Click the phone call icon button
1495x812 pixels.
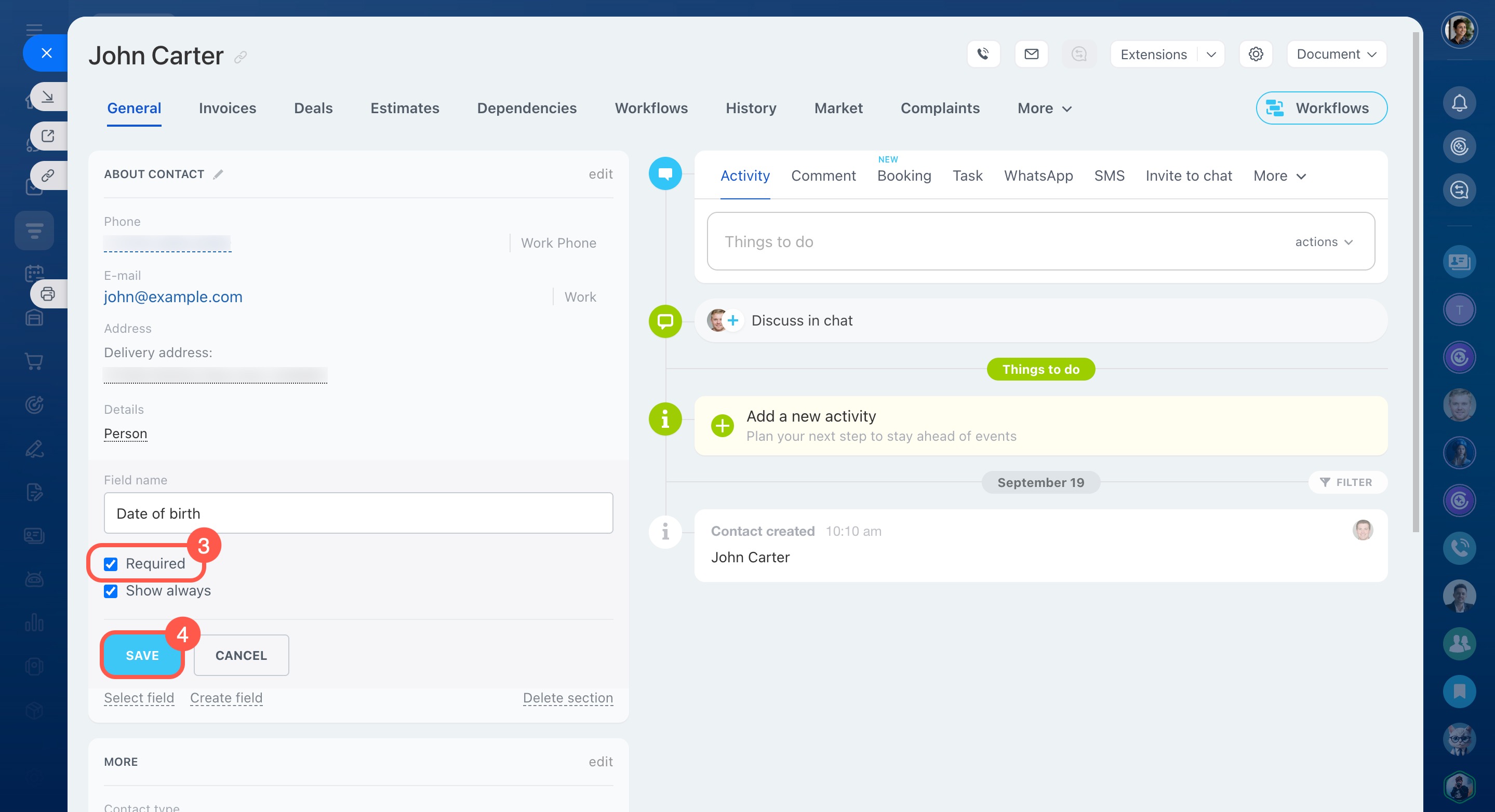click(983, 54)
